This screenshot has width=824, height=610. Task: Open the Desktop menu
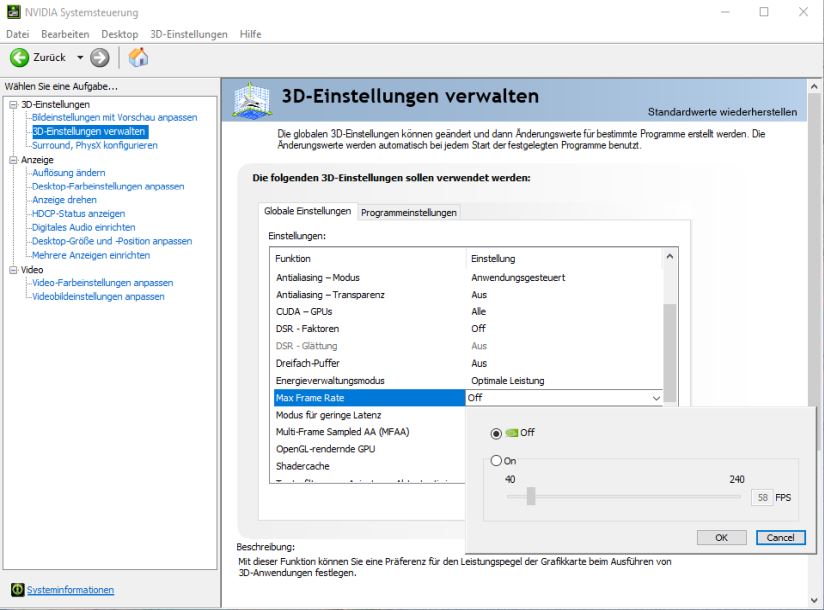120,34
